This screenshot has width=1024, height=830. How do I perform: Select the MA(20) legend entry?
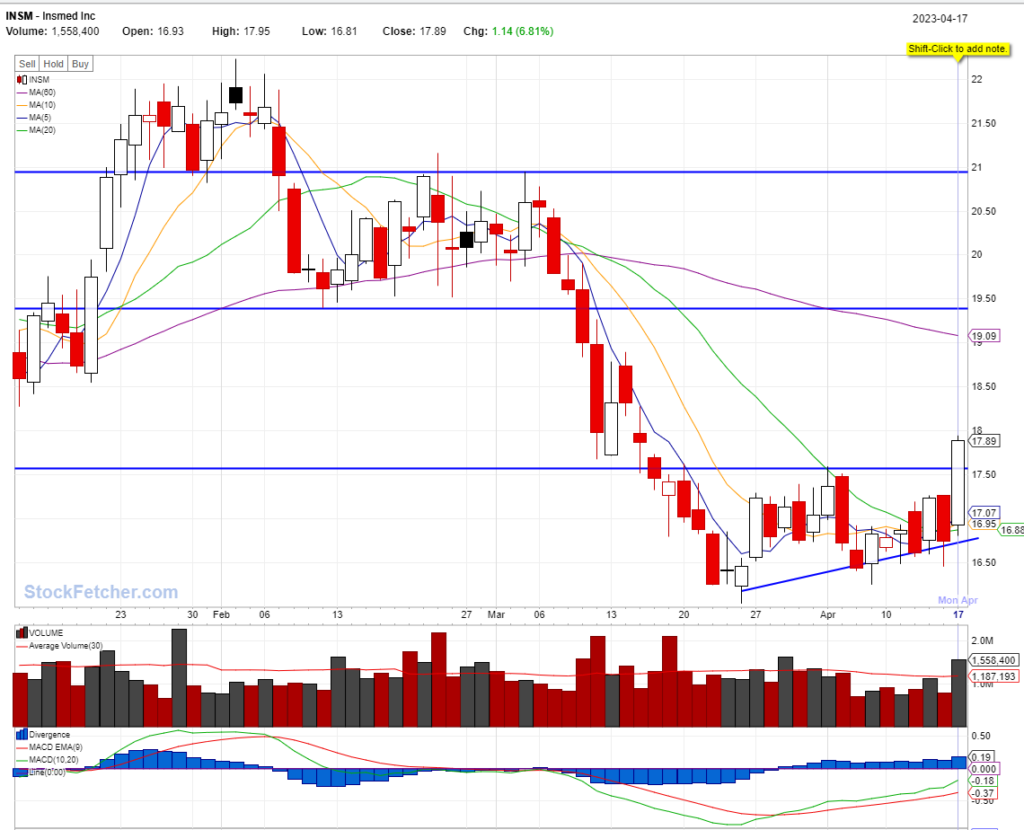click(36, 130)
